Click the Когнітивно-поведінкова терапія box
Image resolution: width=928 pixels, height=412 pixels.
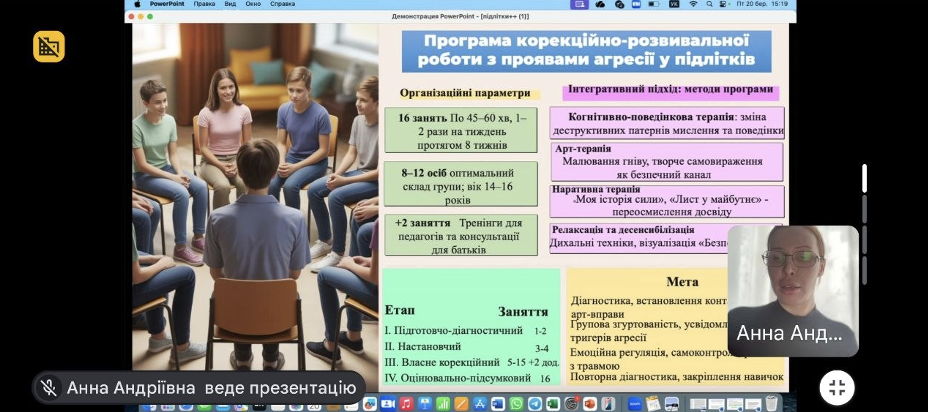pyautogui.click(x=667, y=123)
